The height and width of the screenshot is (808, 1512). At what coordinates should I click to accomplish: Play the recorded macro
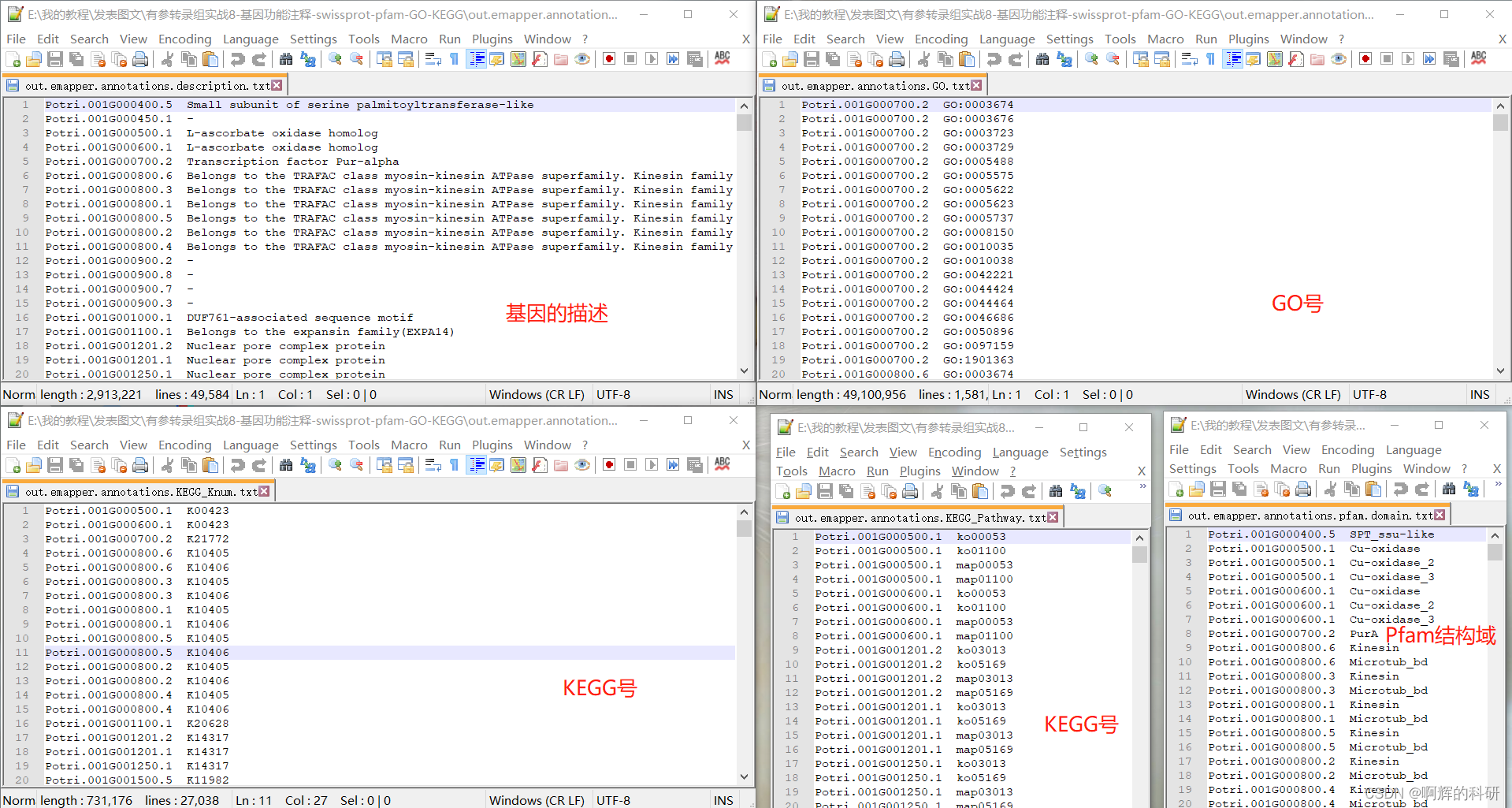click(652, 58)
